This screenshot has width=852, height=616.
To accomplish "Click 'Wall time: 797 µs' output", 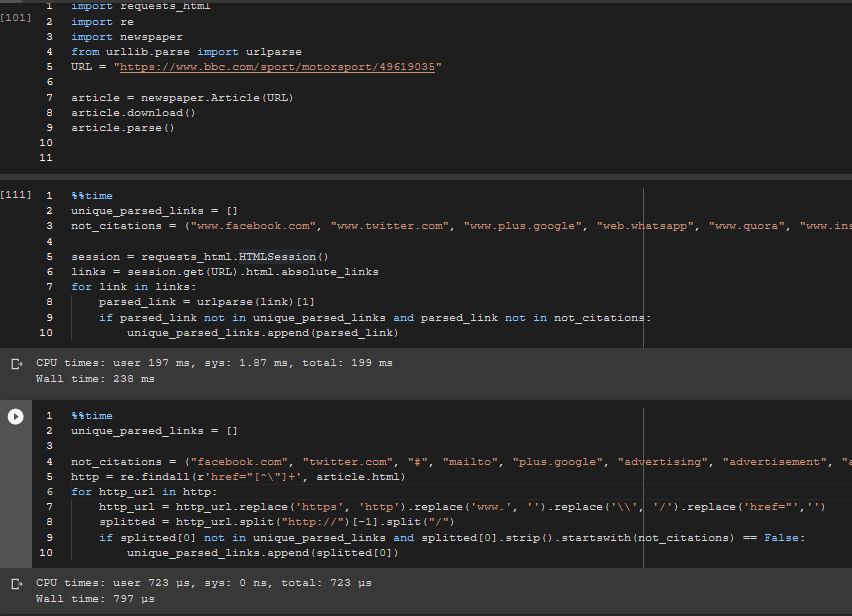I will coord(95,599).
